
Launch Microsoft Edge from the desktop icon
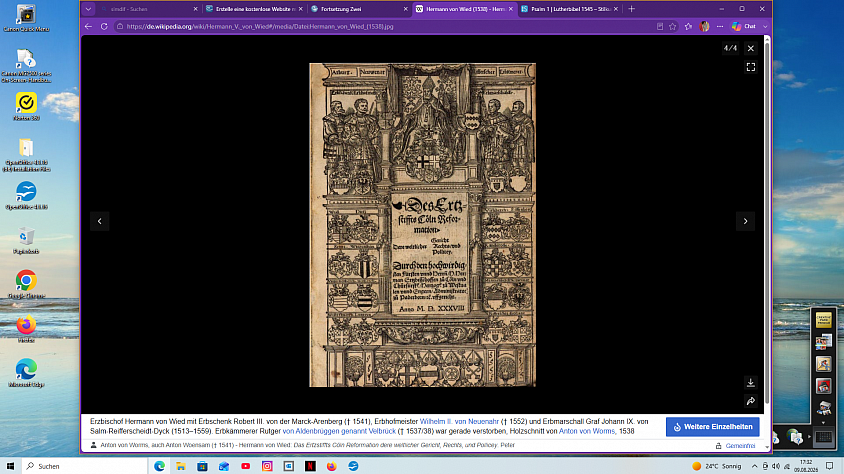(26, 373)
